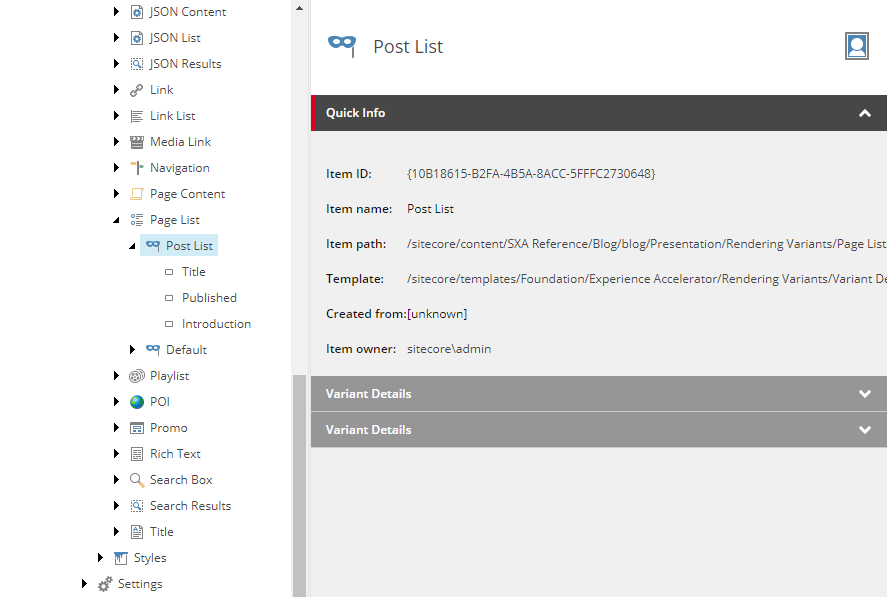887x597 pixels.
Task: Click the Published field icon
Action: 169,298
